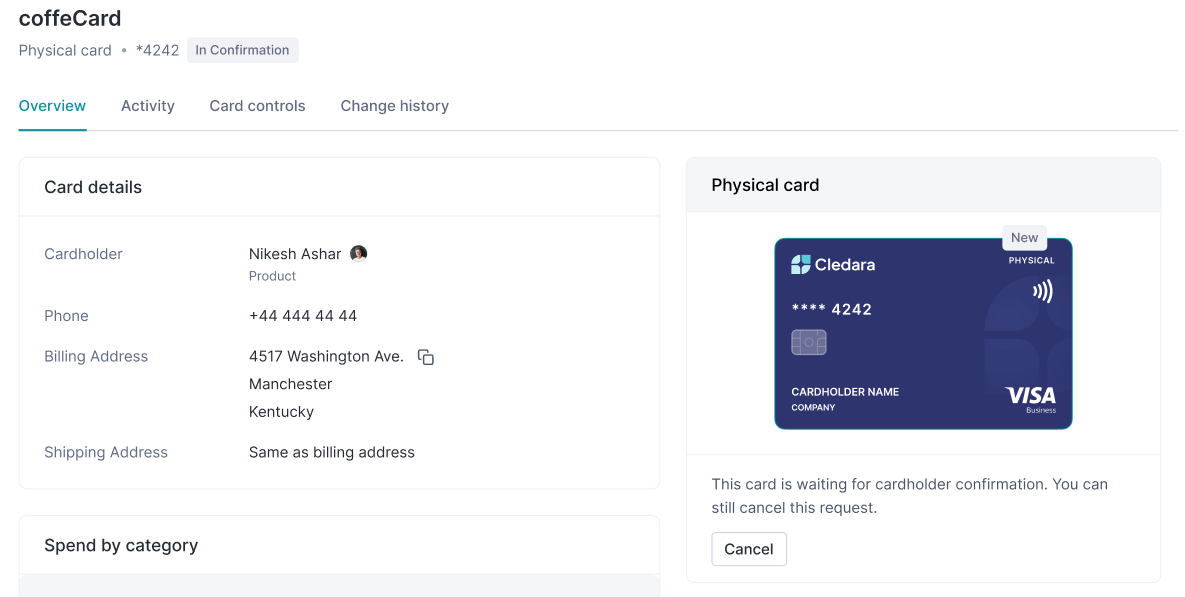Click the Cledara logo on card

[x=833, y=265]
